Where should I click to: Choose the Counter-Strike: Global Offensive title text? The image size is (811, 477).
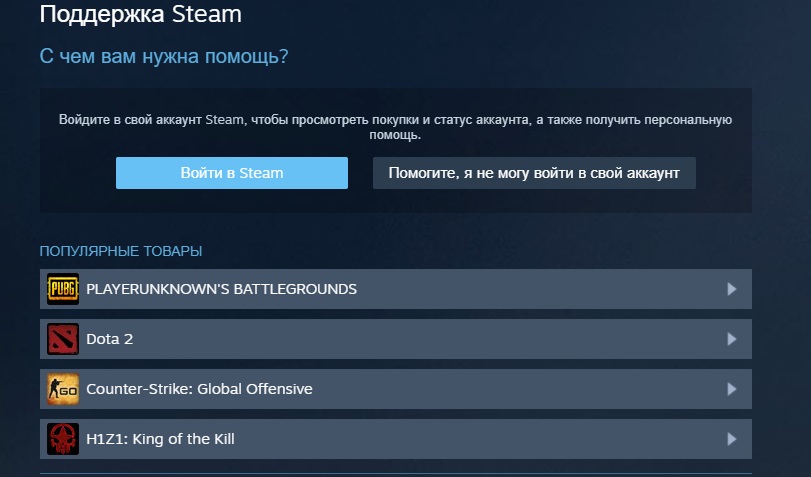point(199,389)
